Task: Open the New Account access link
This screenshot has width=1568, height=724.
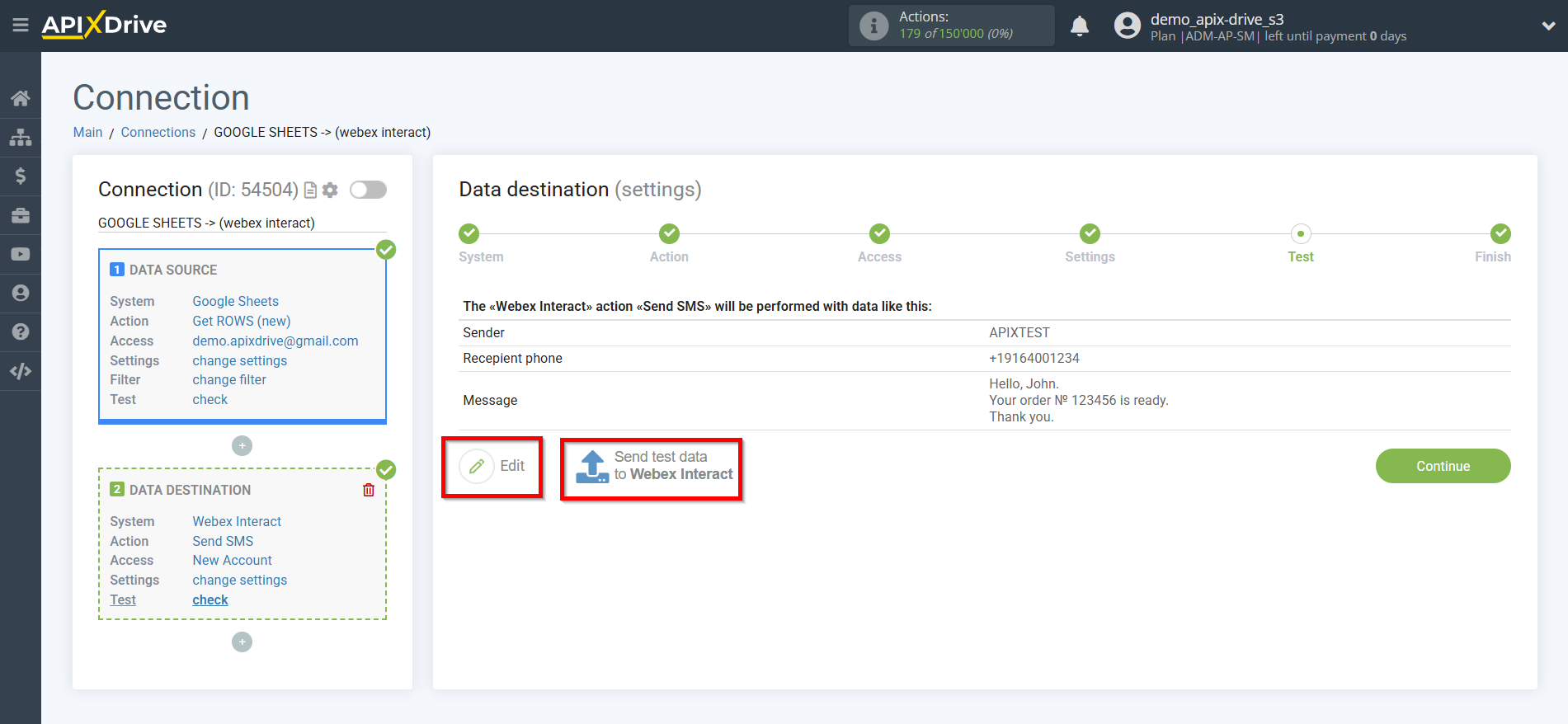Action: [232, 561]
